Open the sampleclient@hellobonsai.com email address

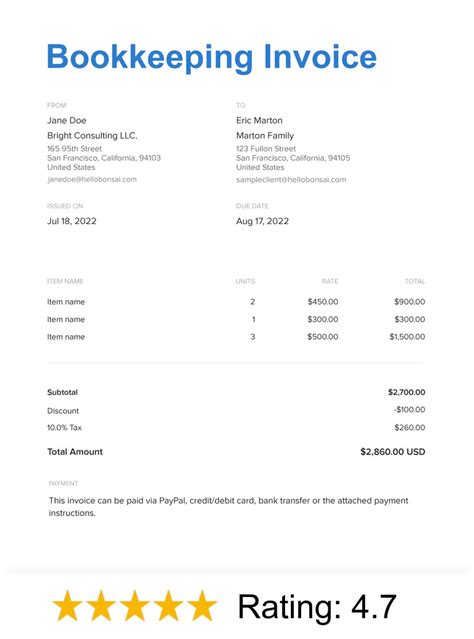point(291,180)
